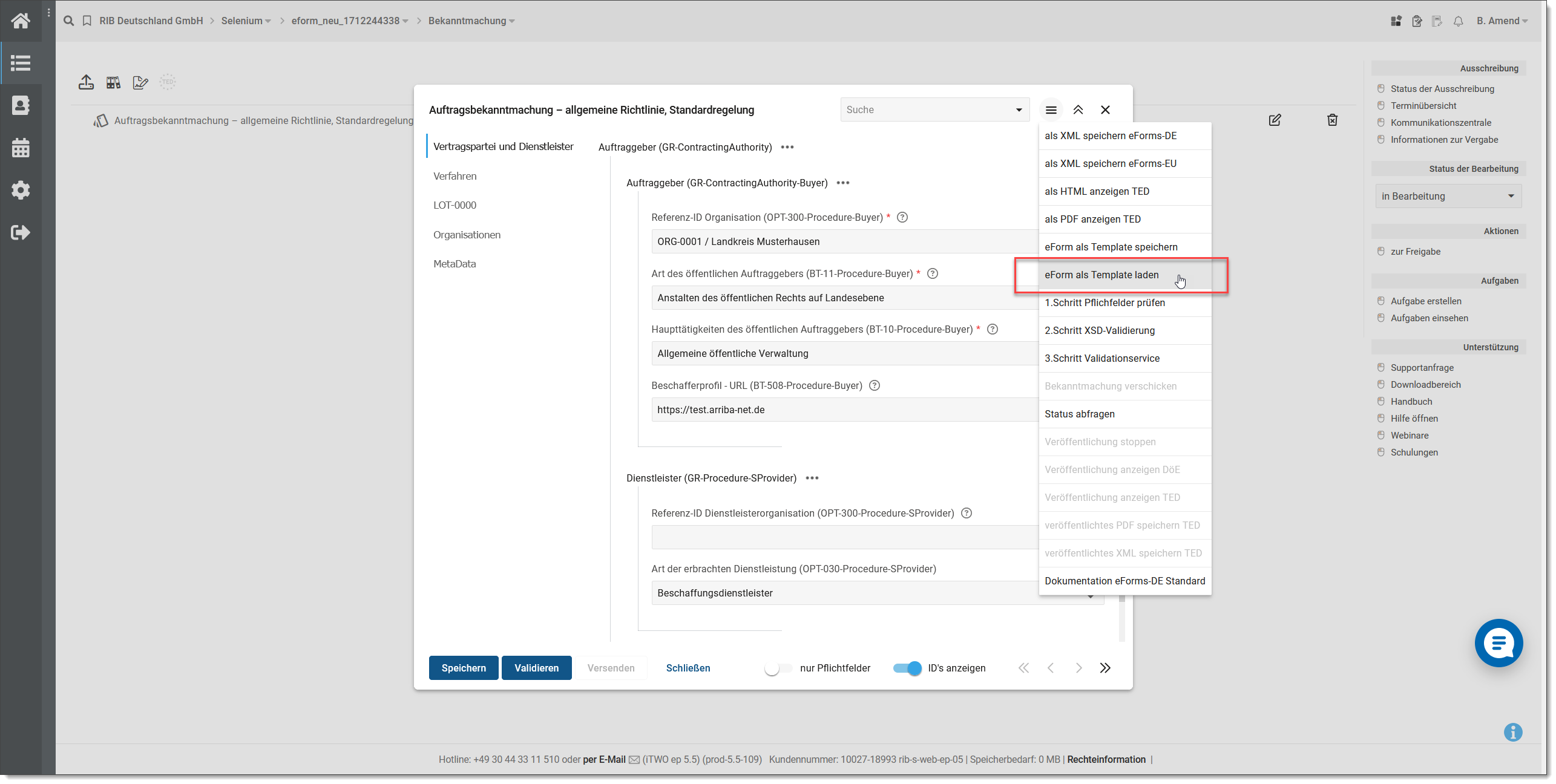Image resolution: width=1556 pixels, height=784 pixels.
Task: Open the chat support bubble icon
Action: tap(1499, 643)
